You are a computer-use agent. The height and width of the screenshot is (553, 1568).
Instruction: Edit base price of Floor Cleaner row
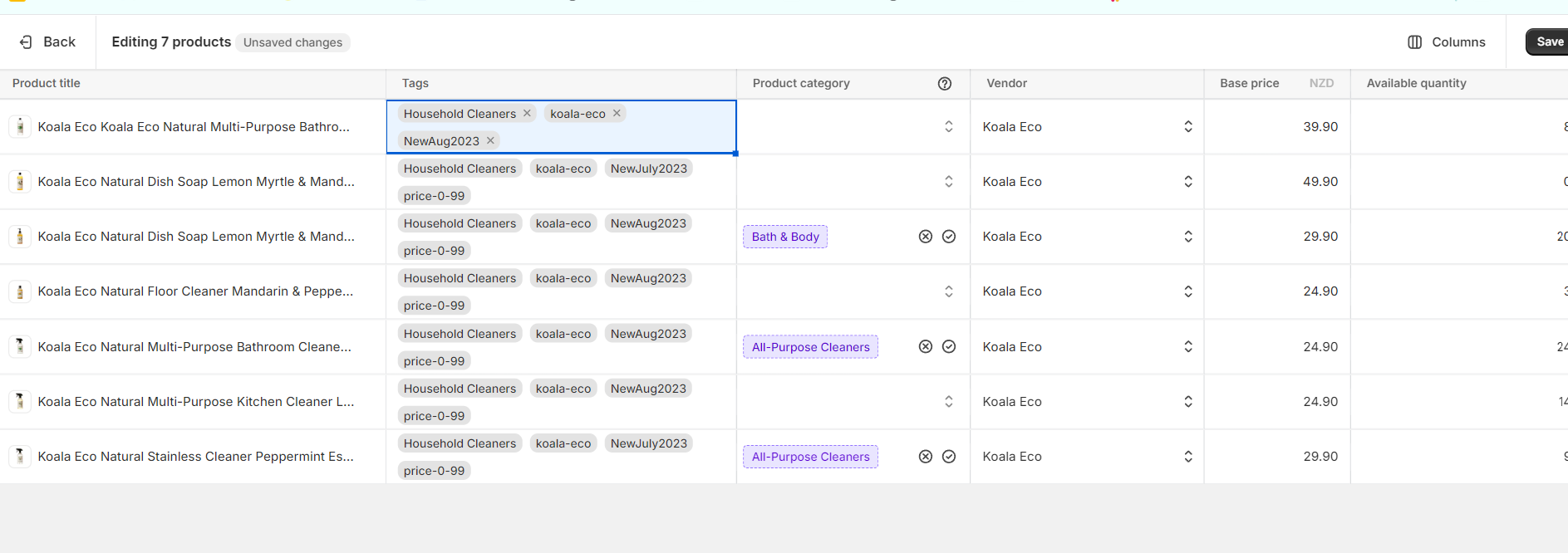(x=1277, y=291)
